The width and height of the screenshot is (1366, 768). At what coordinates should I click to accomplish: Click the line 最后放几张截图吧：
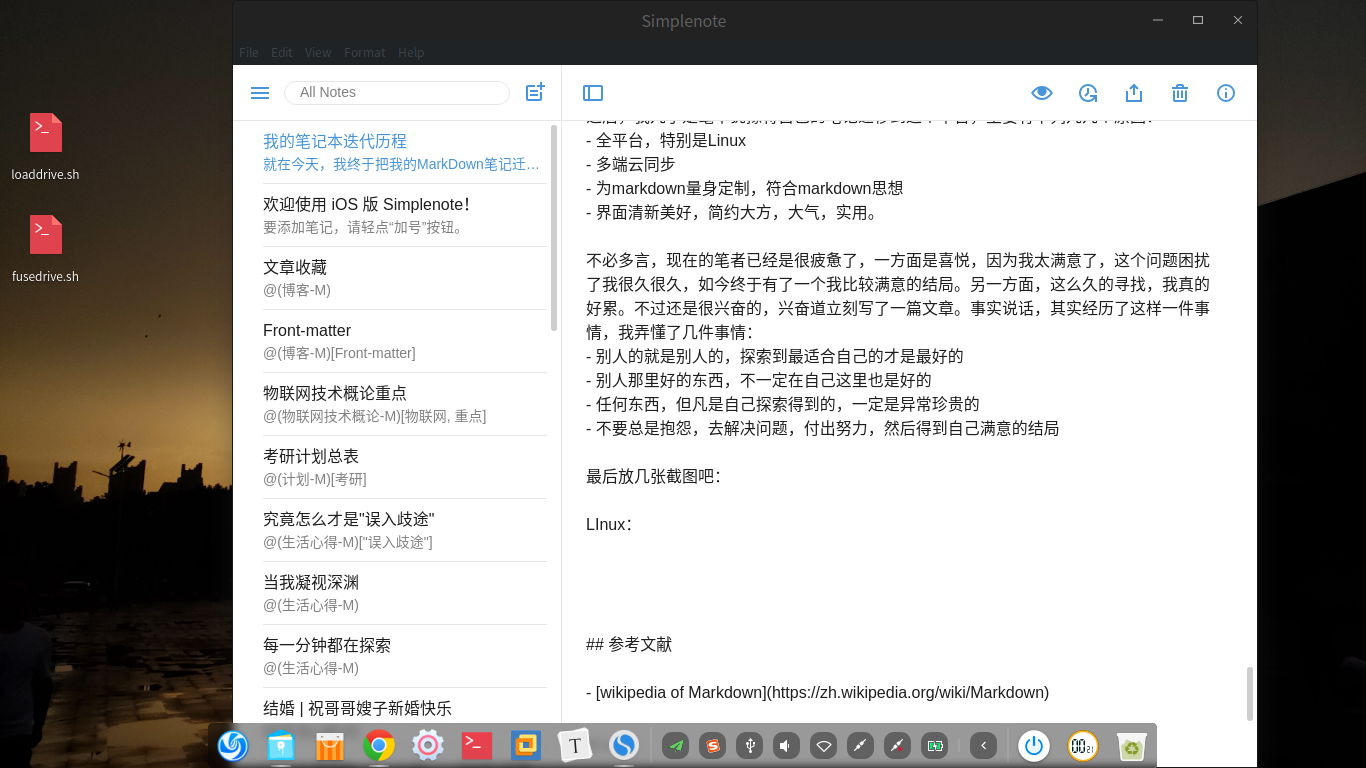click(653, 476)
